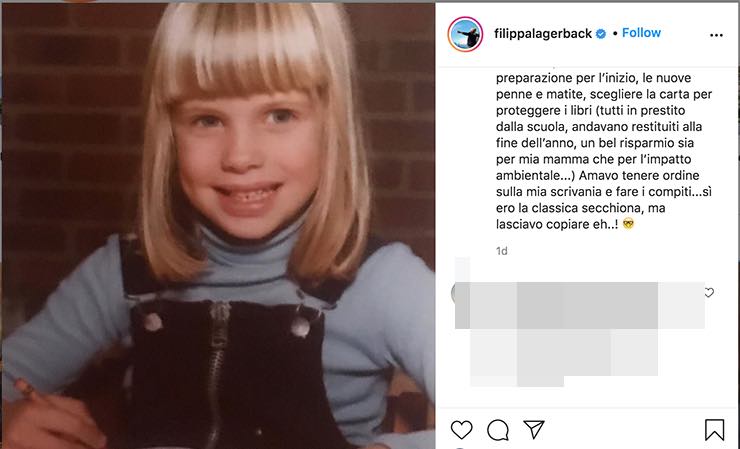740x449 pixels.
Task: Save the post with the bookmark icon
Action: click(714, 430)
